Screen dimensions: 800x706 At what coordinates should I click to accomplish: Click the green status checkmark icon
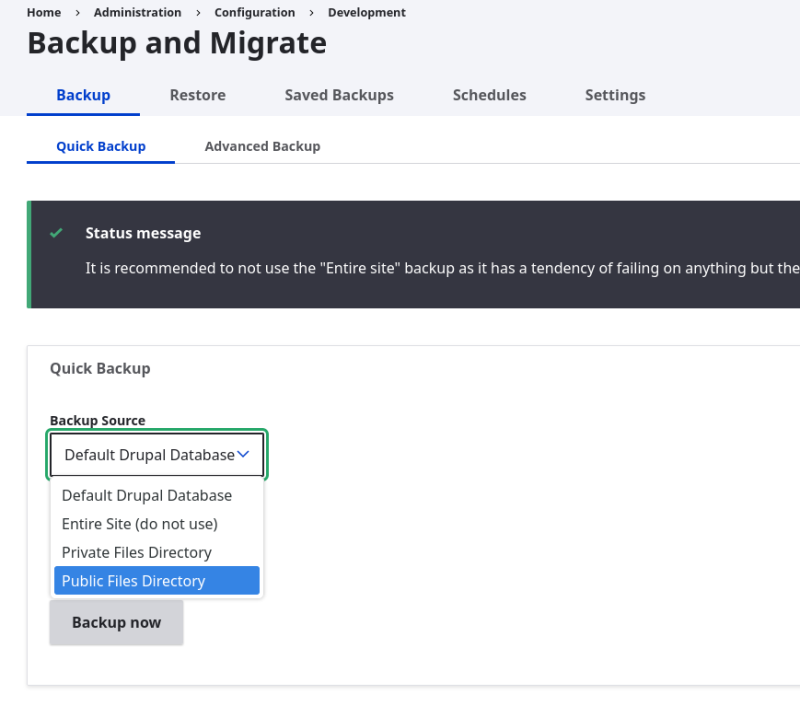click(56, 233)
